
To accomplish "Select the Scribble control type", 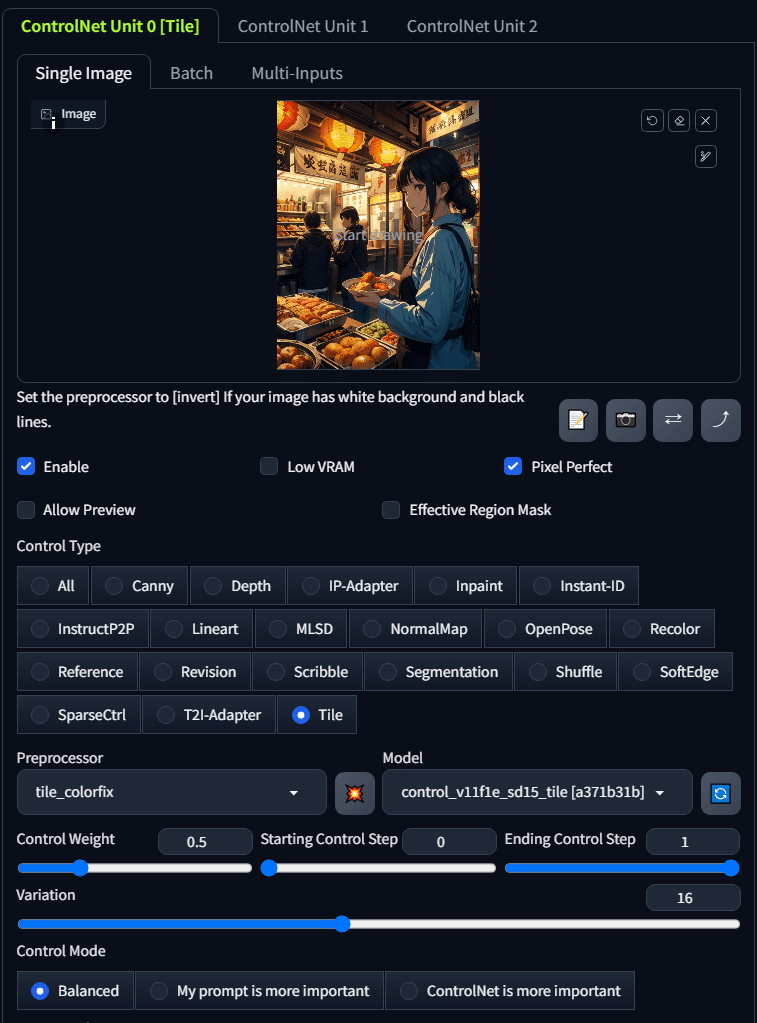I will point(307,672).
